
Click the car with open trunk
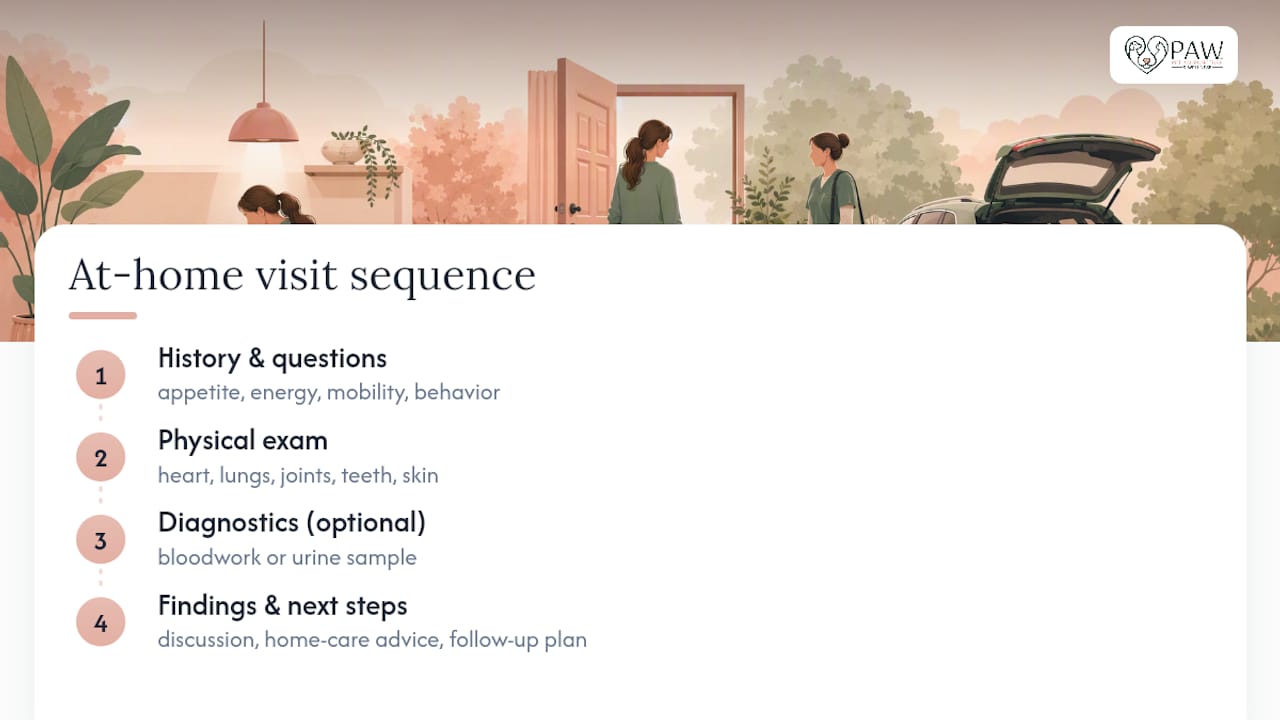click(1030, 182)
